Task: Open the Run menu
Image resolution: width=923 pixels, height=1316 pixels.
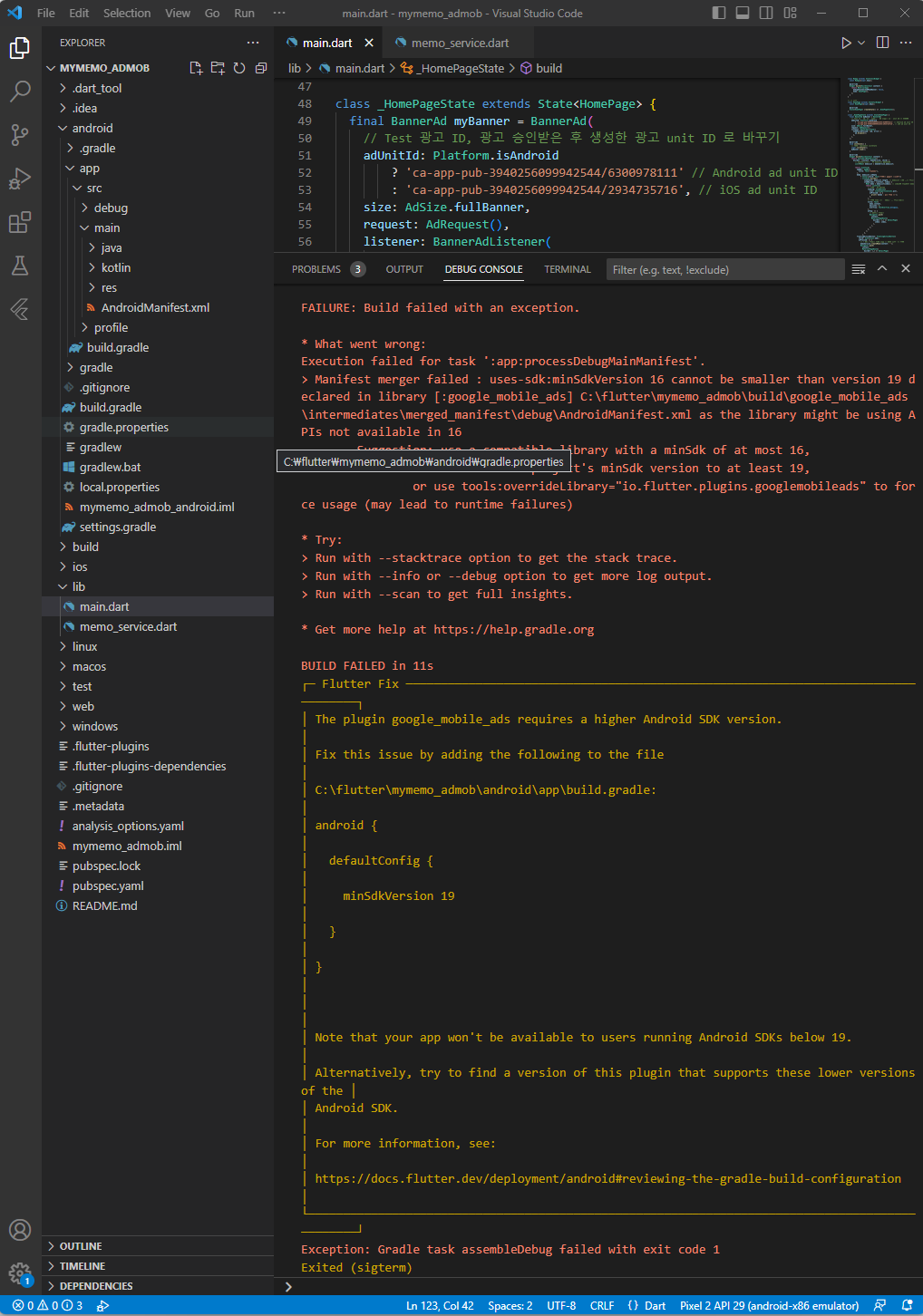Action: coord(244,13)
